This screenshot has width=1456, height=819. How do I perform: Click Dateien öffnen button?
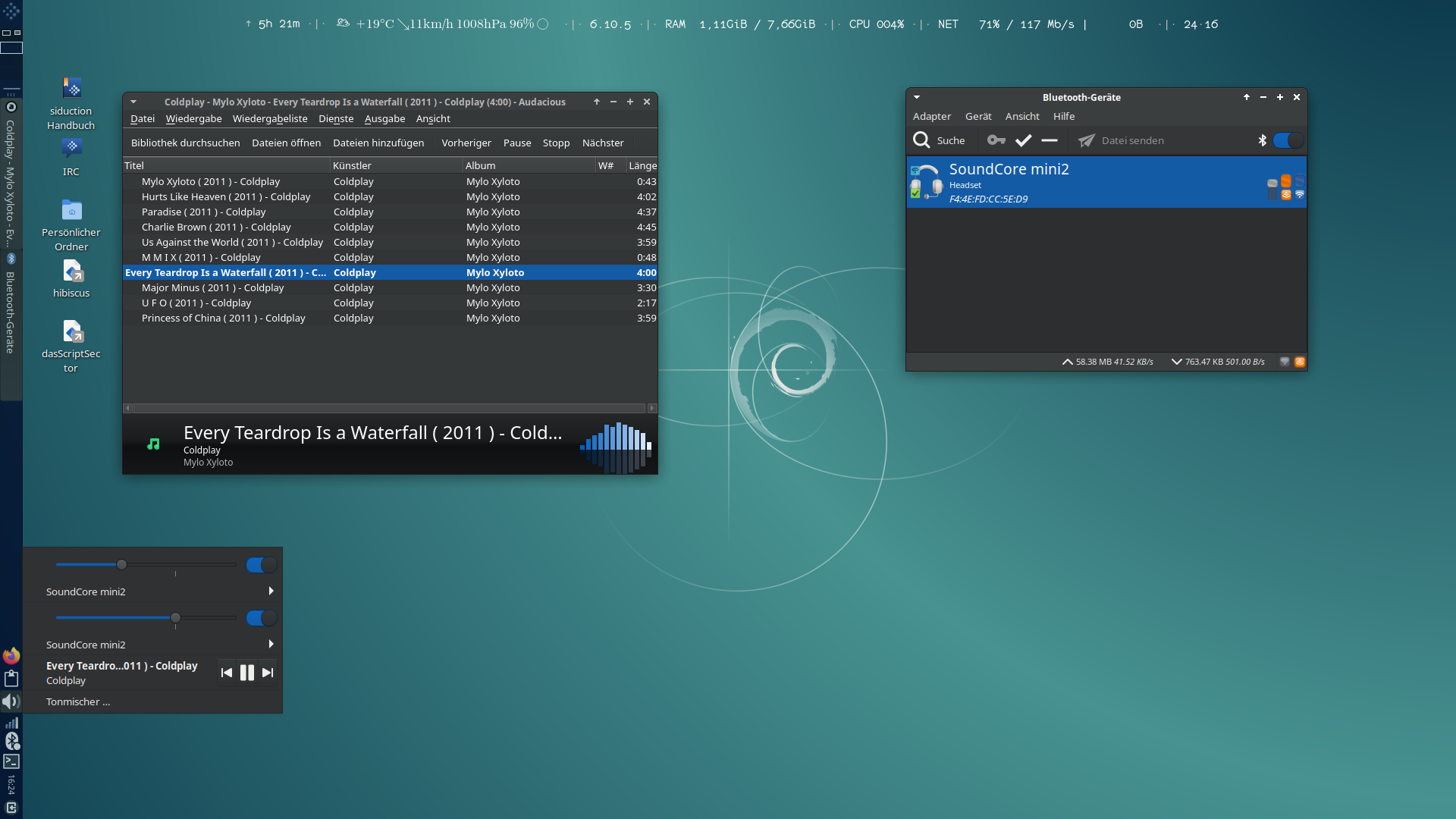(287, 143)
